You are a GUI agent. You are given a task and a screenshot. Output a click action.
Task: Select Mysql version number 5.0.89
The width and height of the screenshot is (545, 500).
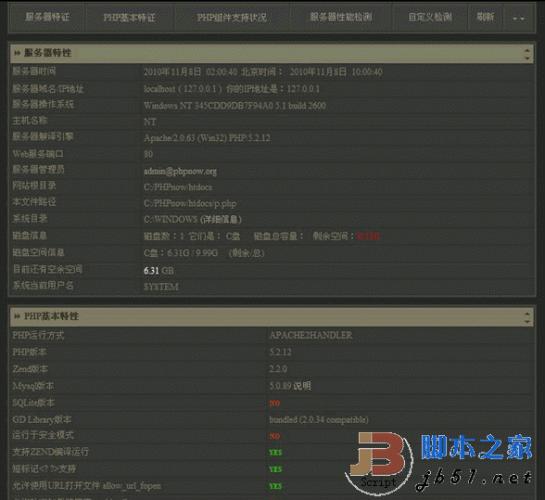coord(280,386)
